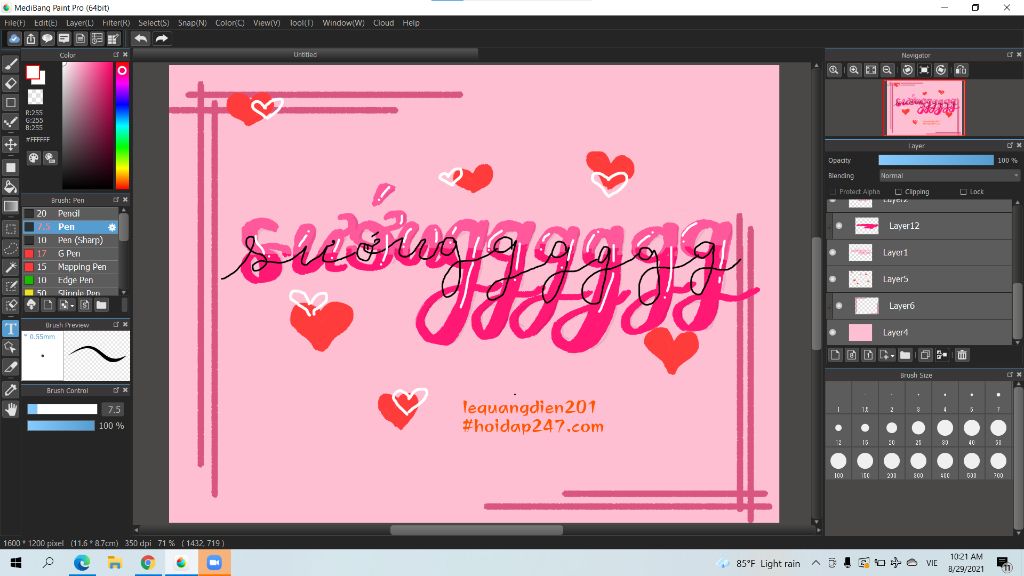Select the rectangular Select tool

pyautogui.click(x=10, y=229)
